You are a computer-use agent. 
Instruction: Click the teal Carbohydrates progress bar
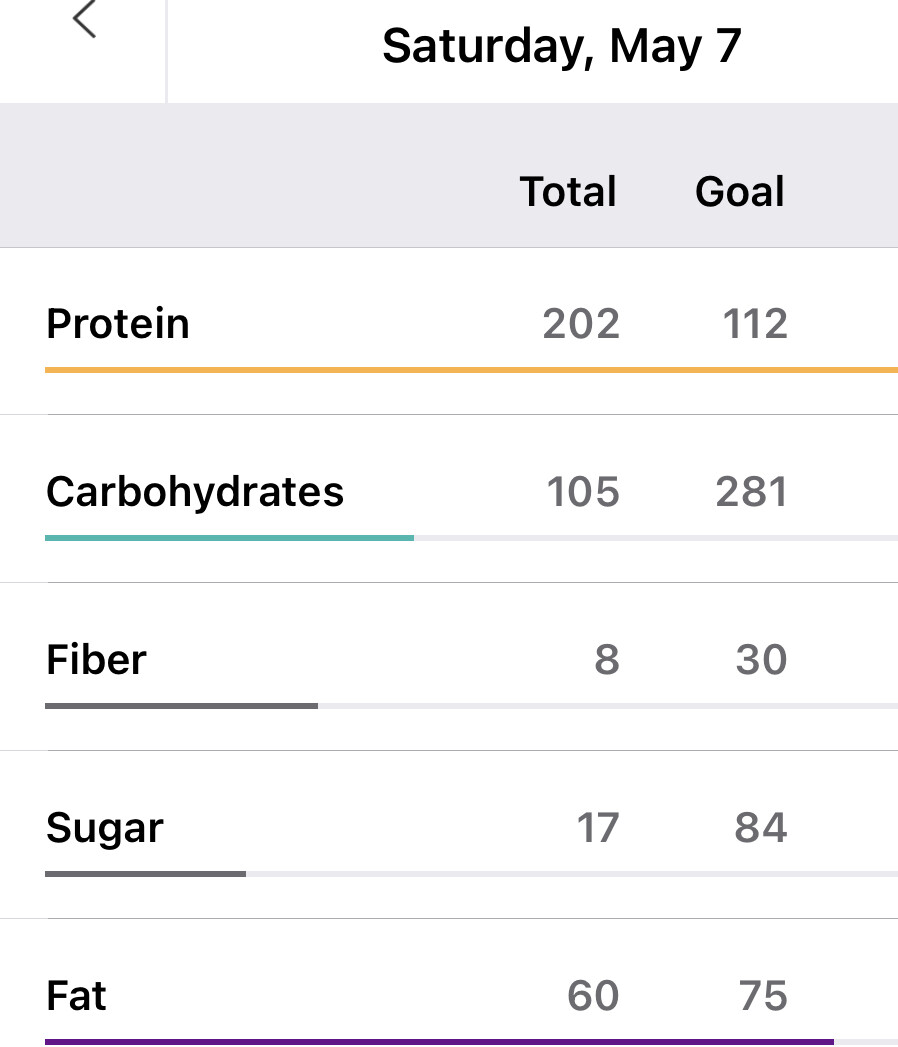229,538
